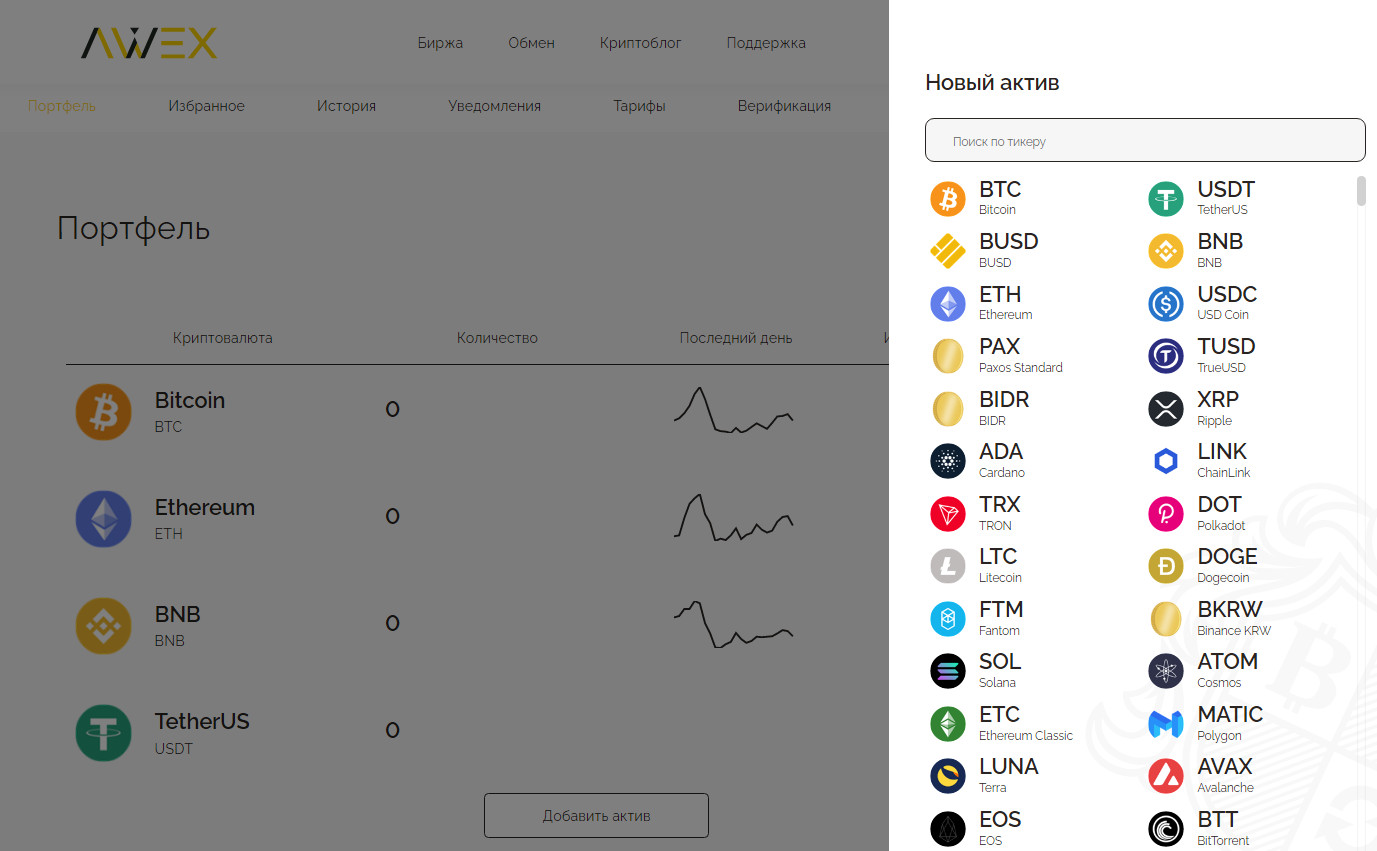Choose the USDT Tether icon in asset list
Image resolution: width=1377 pixels, height=851 pixels.
click(1166, 198)
